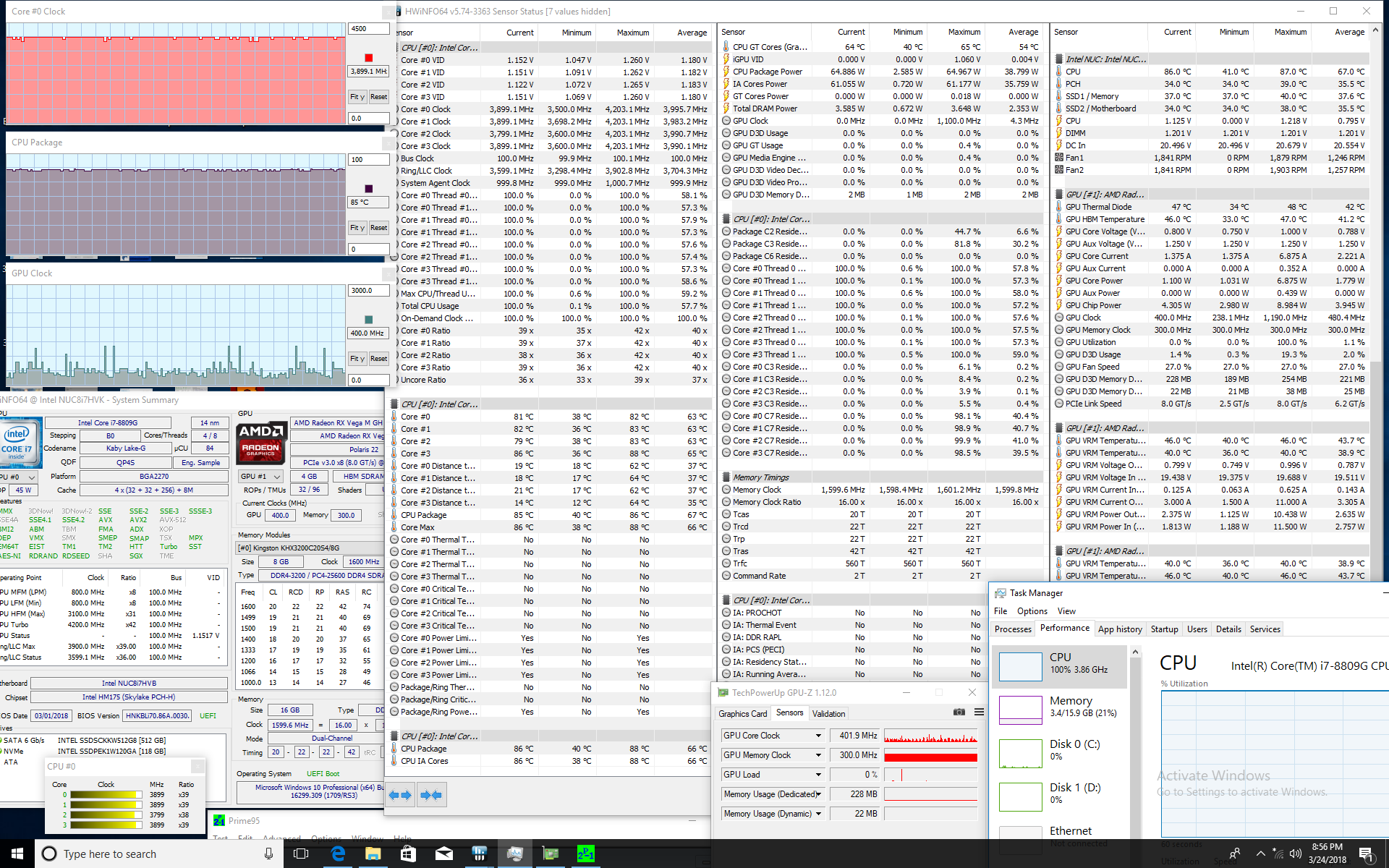This screenshot has width=1389, height=868.
Task: Click the GPU-Z title bar icon
Action: click(x=723, y=692)
